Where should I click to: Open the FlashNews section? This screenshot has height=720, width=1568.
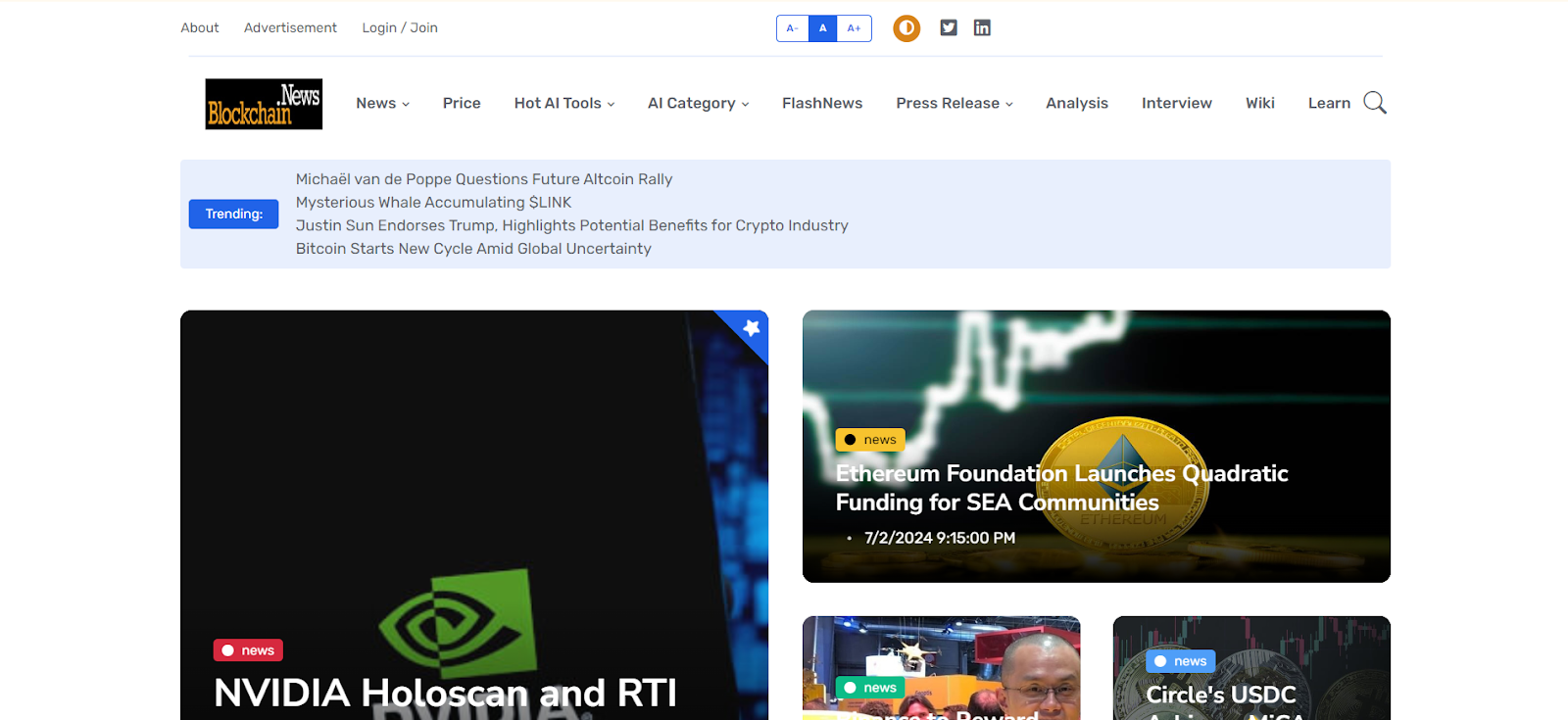click(x=822, y=103)
